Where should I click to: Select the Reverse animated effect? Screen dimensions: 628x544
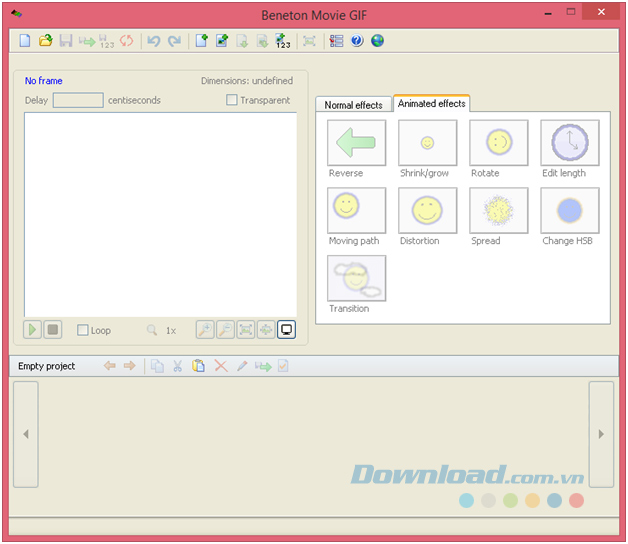point(356,143)
